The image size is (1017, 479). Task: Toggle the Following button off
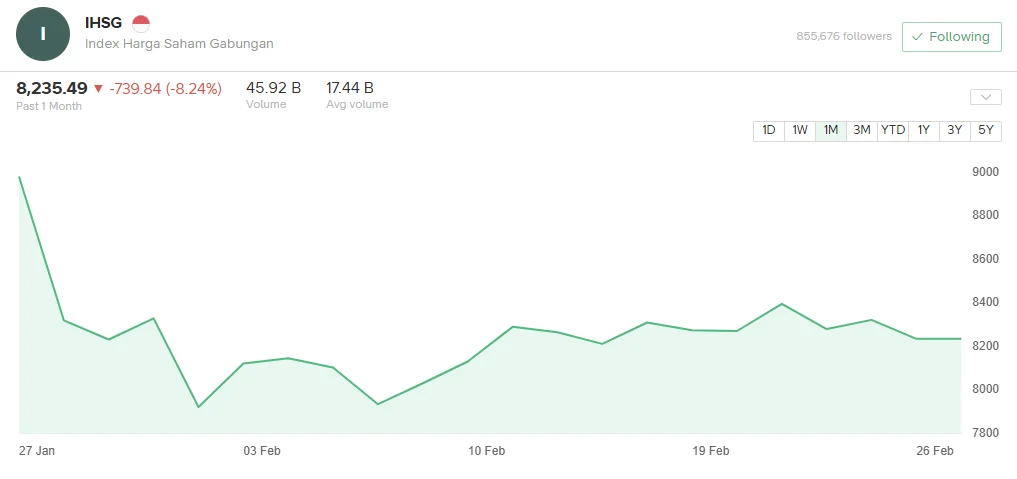(x=951, y=37)
